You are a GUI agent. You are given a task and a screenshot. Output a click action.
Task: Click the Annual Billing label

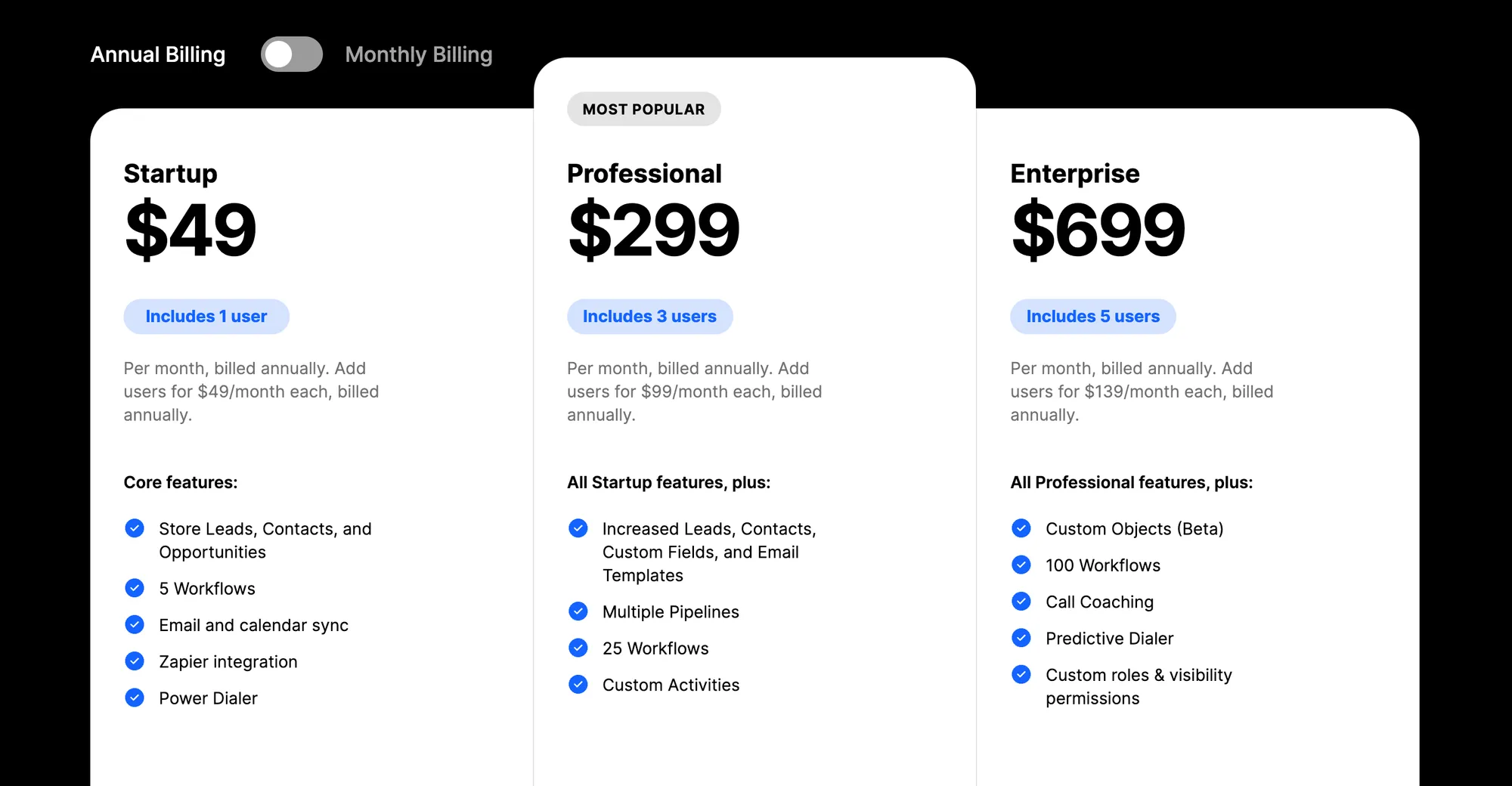pos(157,54)
